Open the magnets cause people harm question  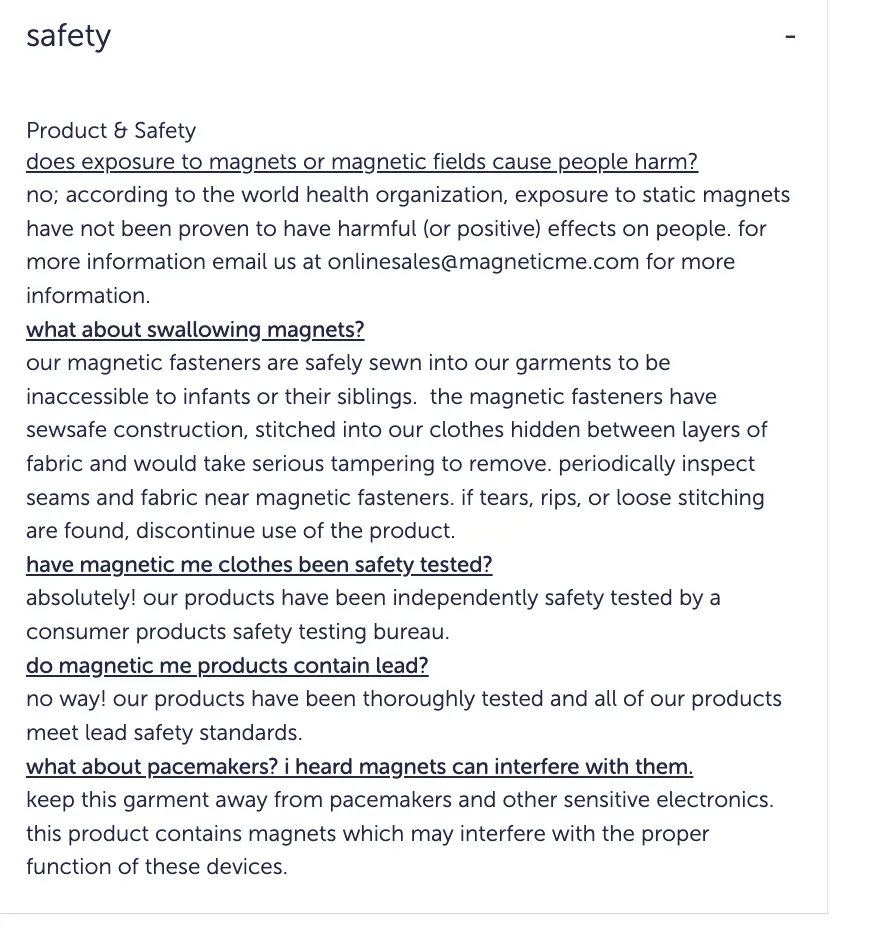click(362, 162)
